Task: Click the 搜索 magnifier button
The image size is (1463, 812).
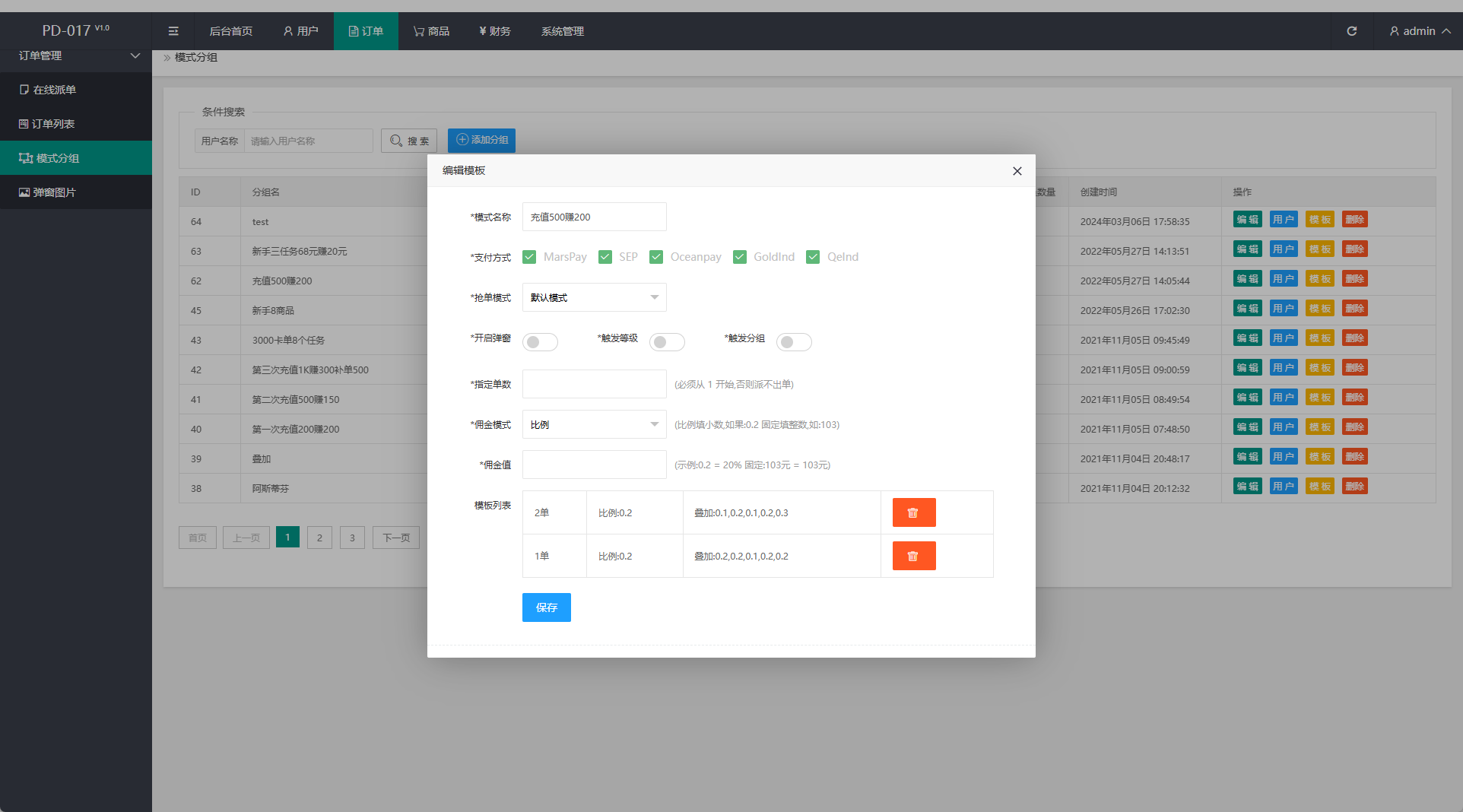Action: [x=409, y=141]
